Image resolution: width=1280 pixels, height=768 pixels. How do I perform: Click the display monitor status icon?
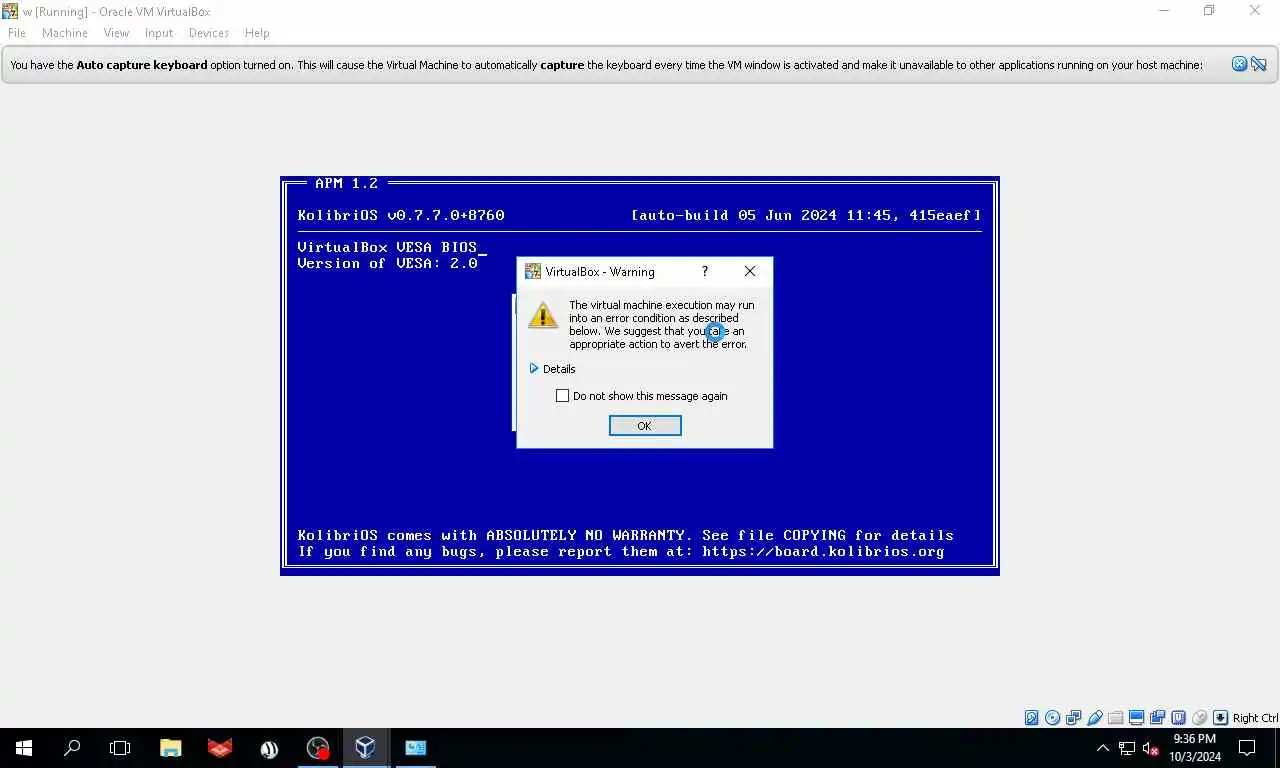[1136, 718]
